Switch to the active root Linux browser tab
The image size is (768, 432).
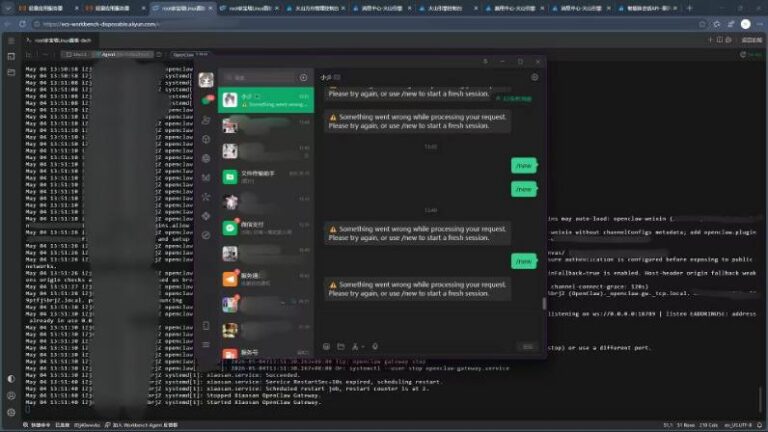pyautogui.click(x=183, y=8)
